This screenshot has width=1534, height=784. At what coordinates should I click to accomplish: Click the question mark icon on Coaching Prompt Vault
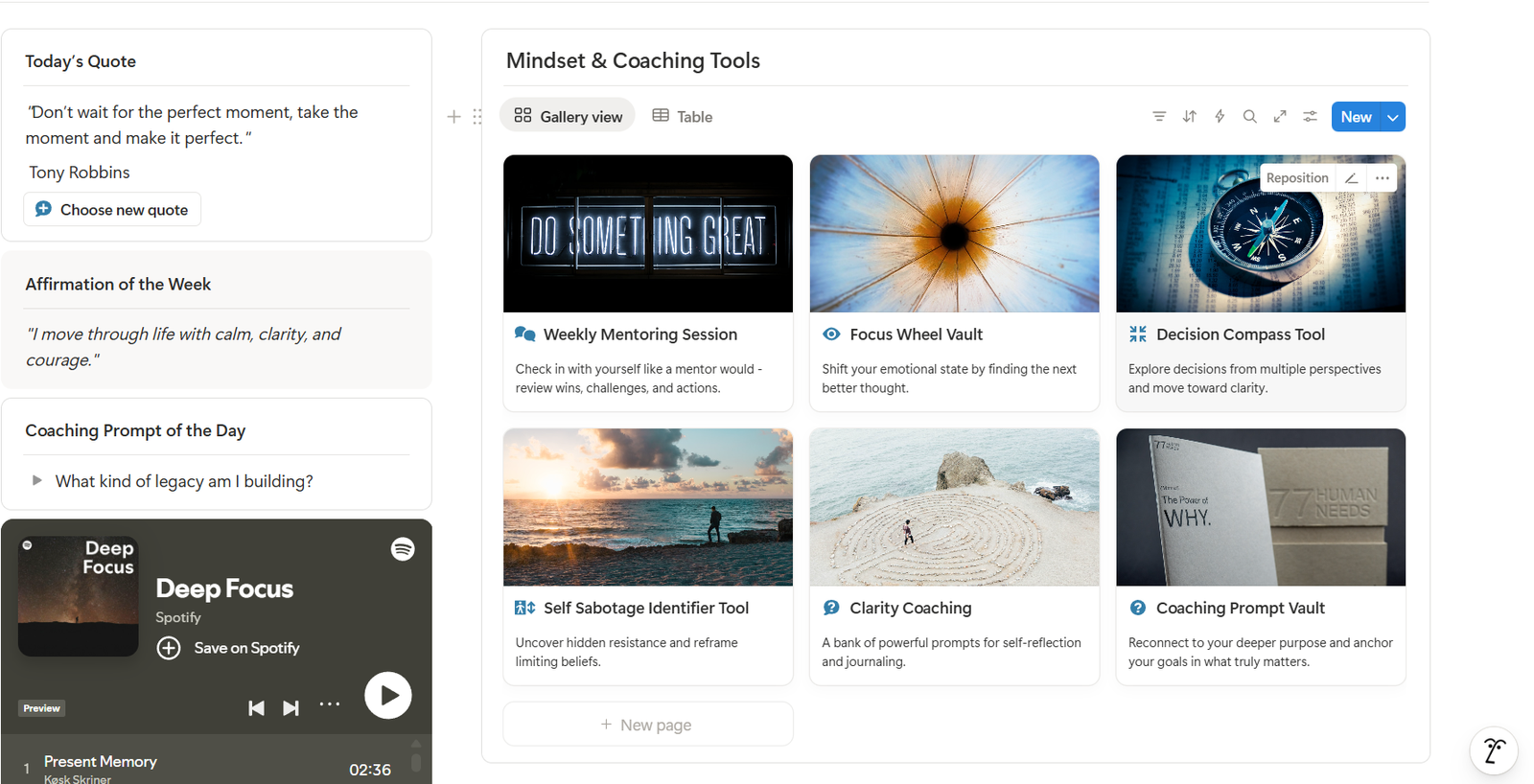(1138, 608)
